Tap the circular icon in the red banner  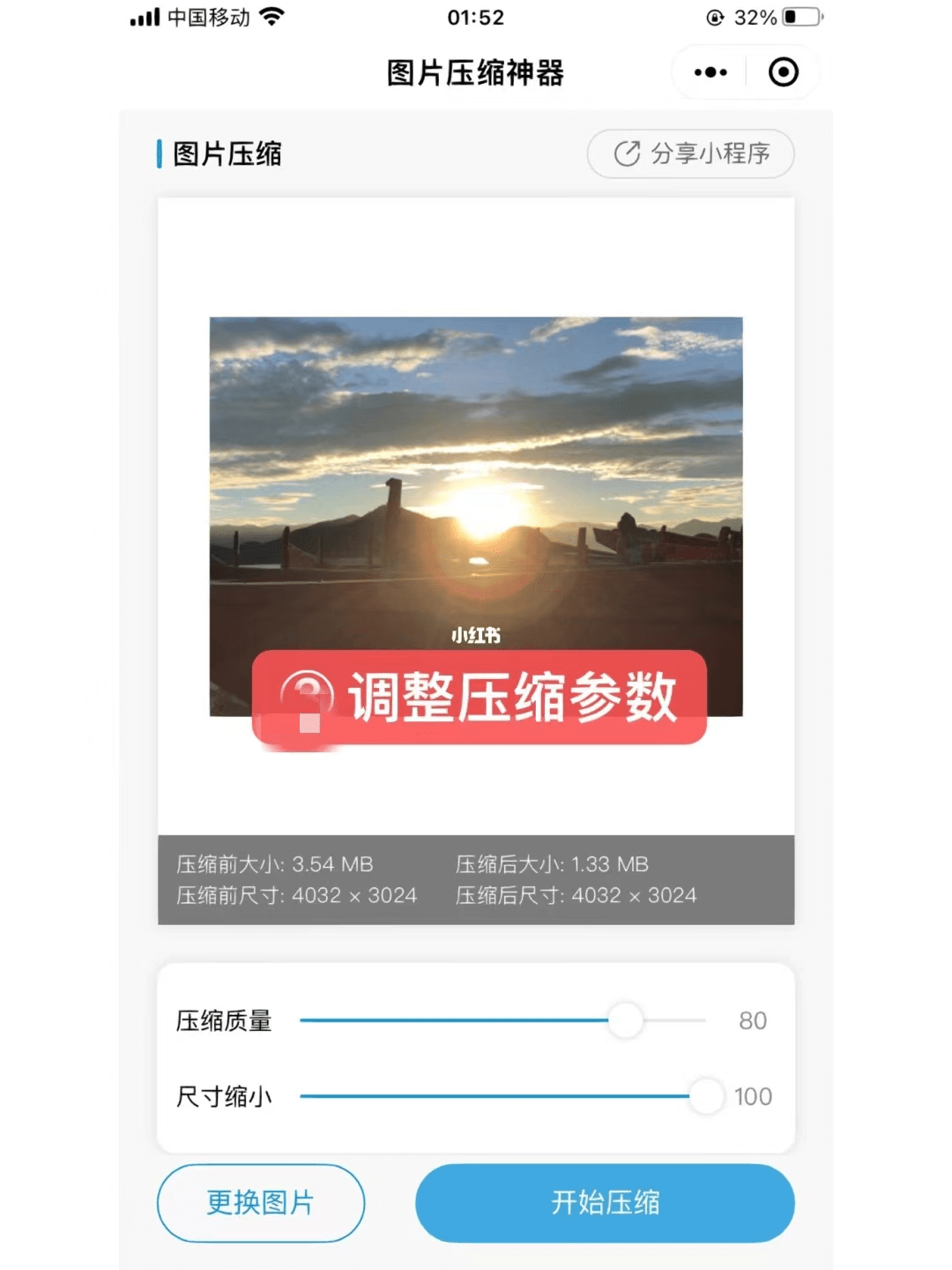[306, 697]
